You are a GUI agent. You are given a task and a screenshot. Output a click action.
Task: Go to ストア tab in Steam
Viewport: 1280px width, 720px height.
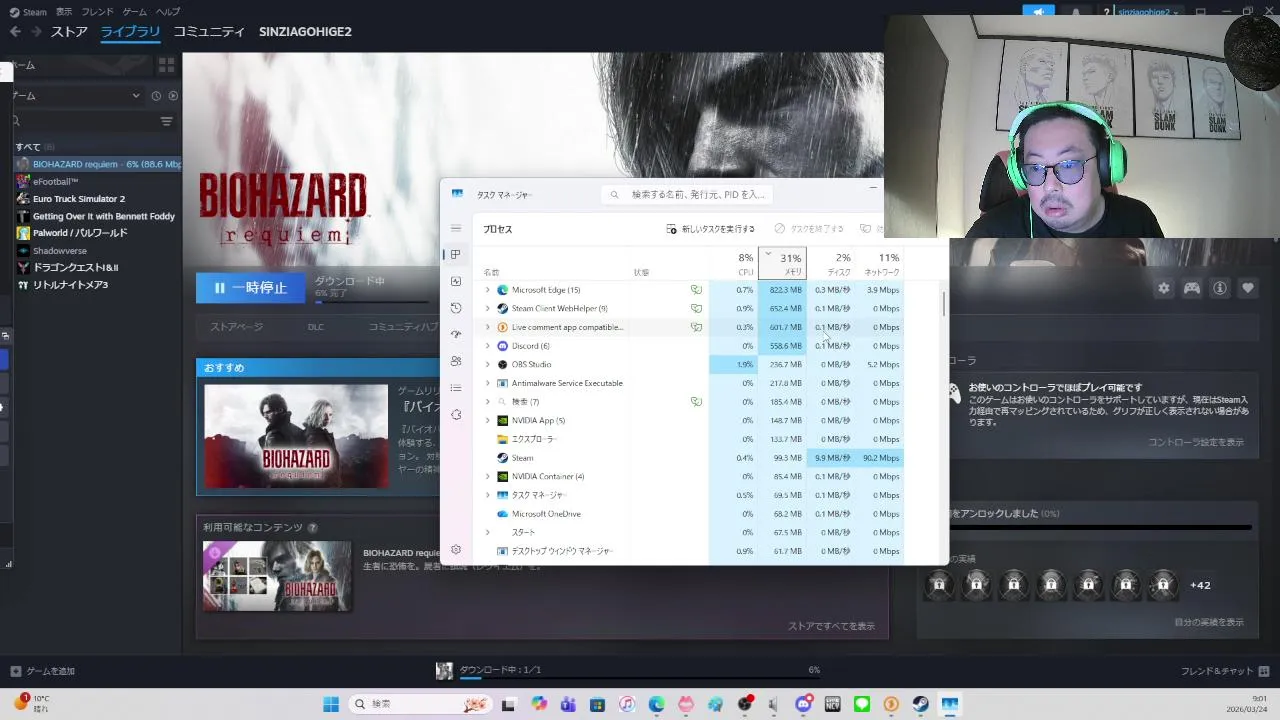[x=69, y=31]
